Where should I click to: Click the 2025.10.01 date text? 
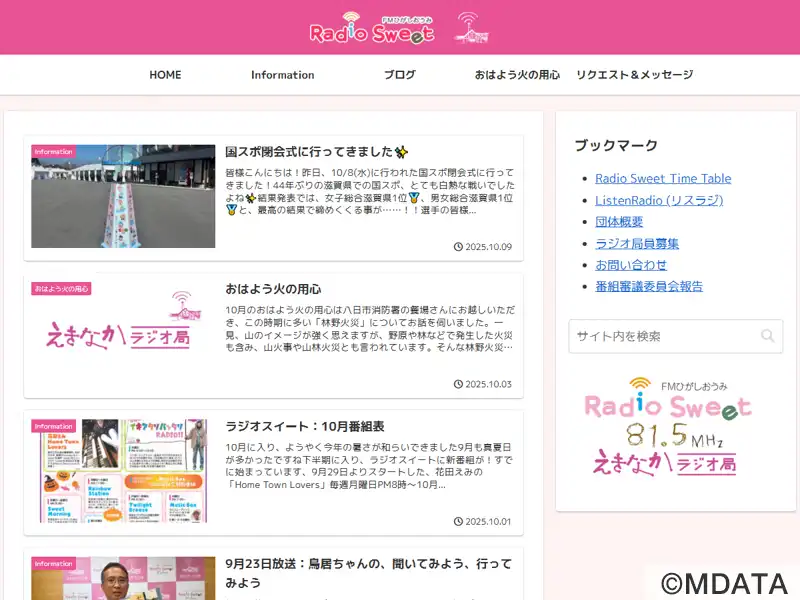click(x=488, y=521)
